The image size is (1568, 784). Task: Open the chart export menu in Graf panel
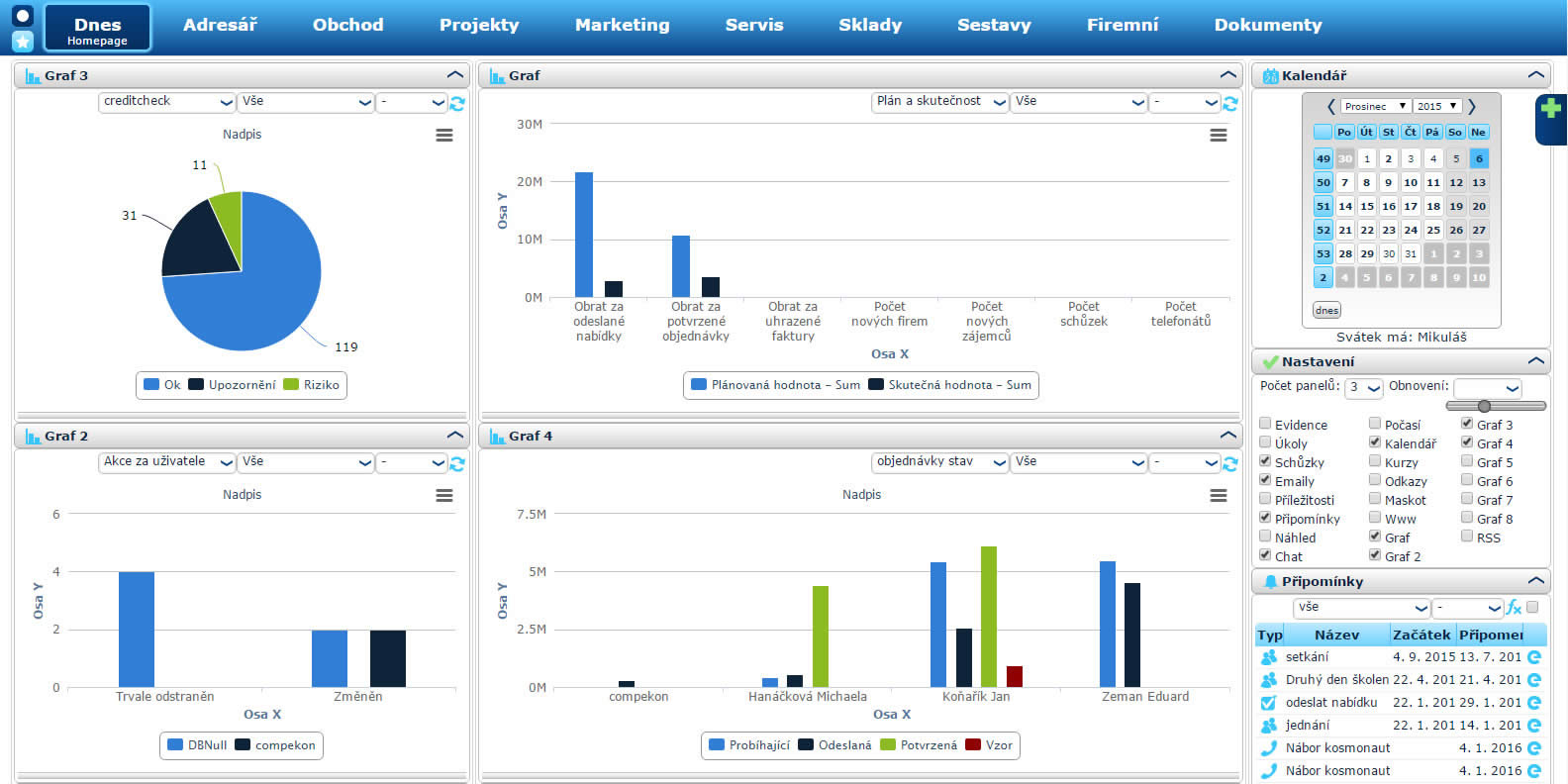(x=1219, y=136)
